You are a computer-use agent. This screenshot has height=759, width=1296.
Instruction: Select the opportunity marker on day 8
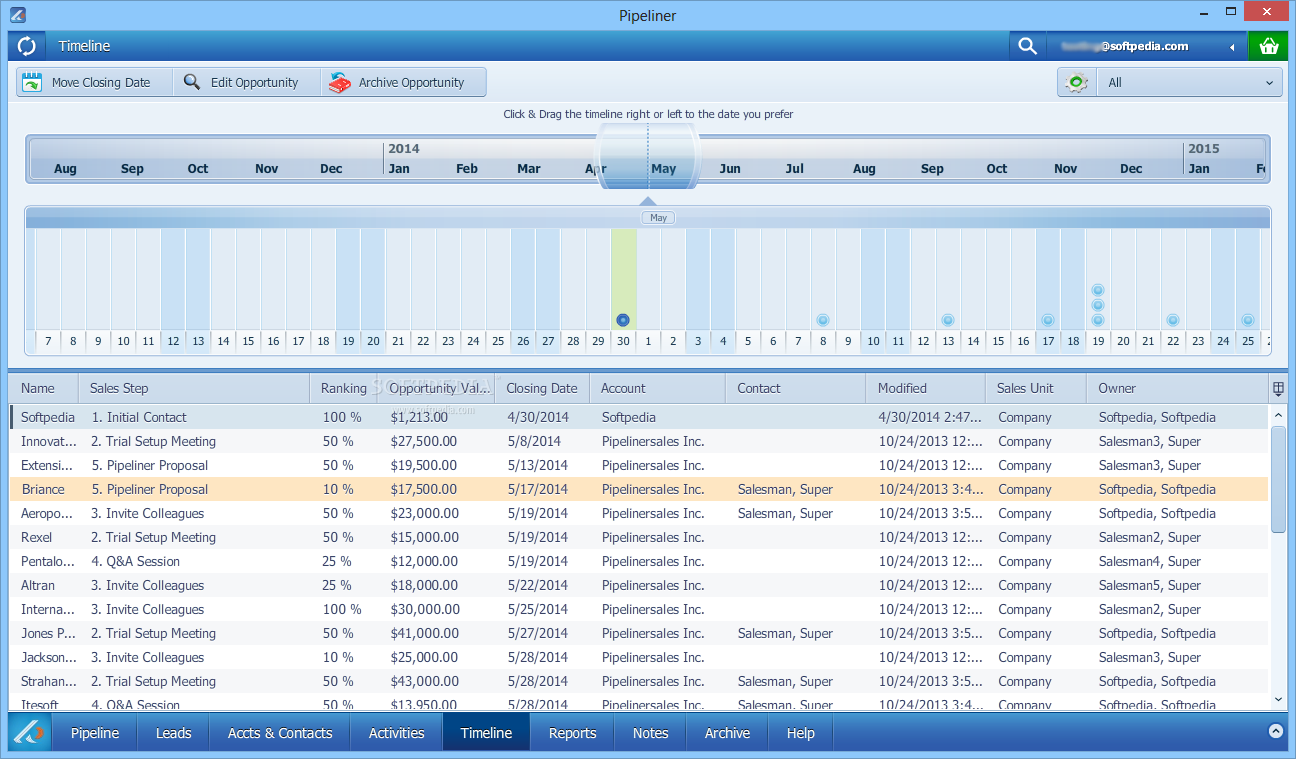tap(823, 320)
